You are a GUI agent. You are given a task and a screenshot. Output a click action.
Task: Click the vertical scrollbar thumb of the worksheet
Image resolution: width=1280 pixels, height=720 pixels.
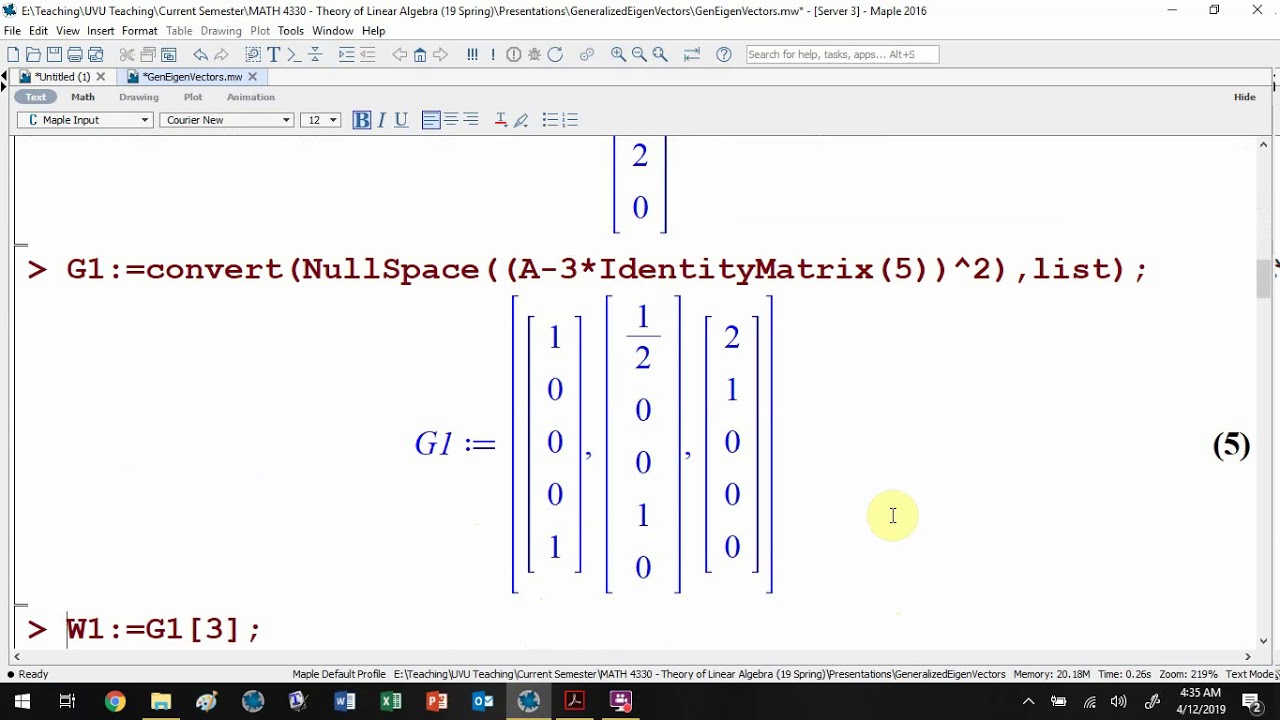1264,279
